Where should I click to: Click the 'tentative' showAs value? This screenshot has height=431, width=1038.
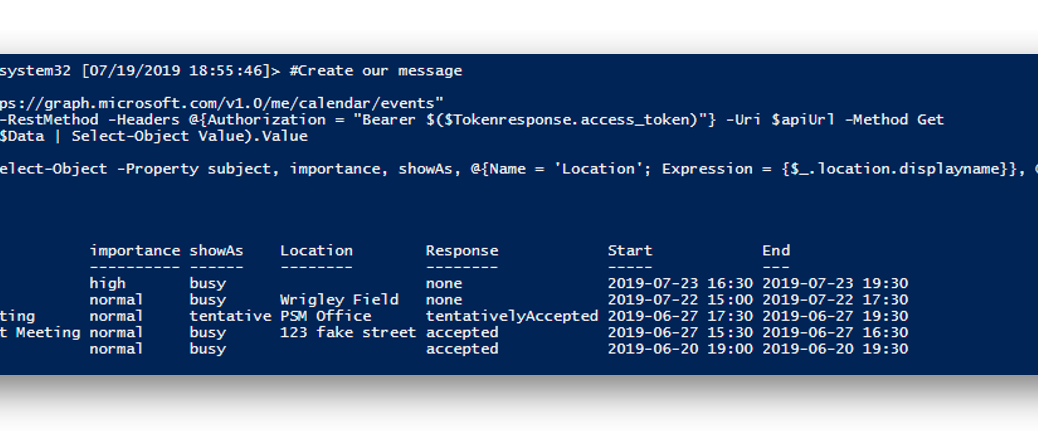pyautogui.click(x=230, y=316)
